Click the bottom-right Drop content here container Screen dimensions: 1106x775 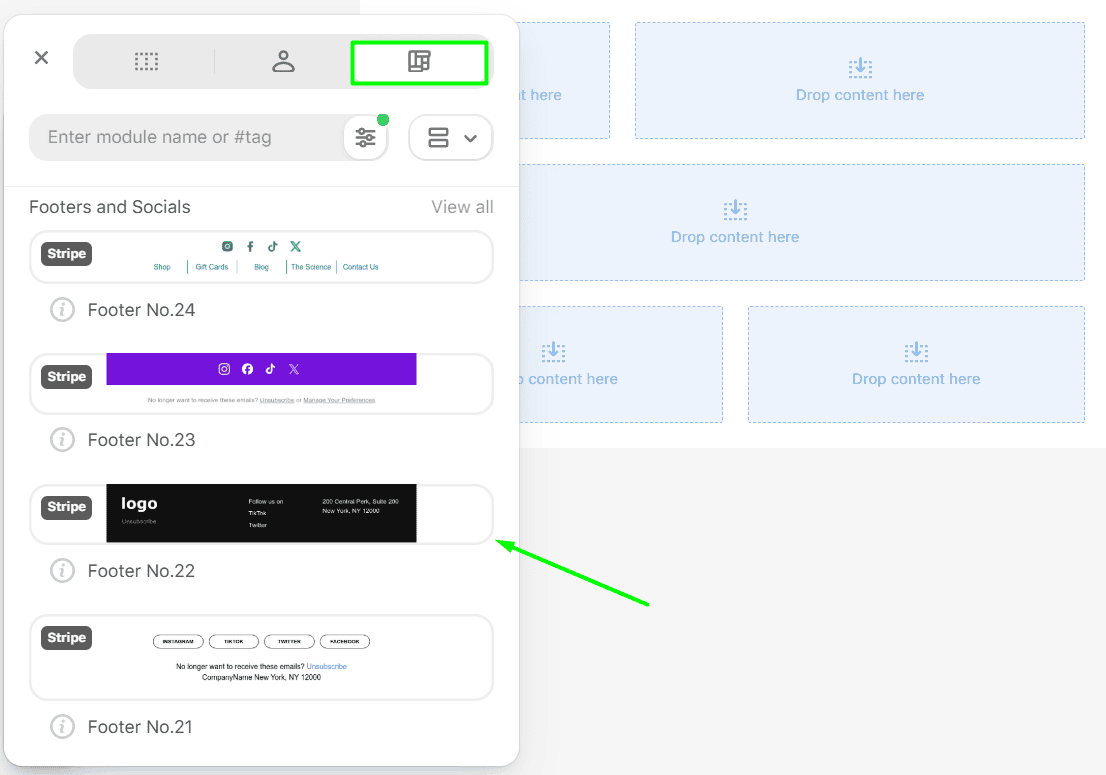click(x=916, y=364)
